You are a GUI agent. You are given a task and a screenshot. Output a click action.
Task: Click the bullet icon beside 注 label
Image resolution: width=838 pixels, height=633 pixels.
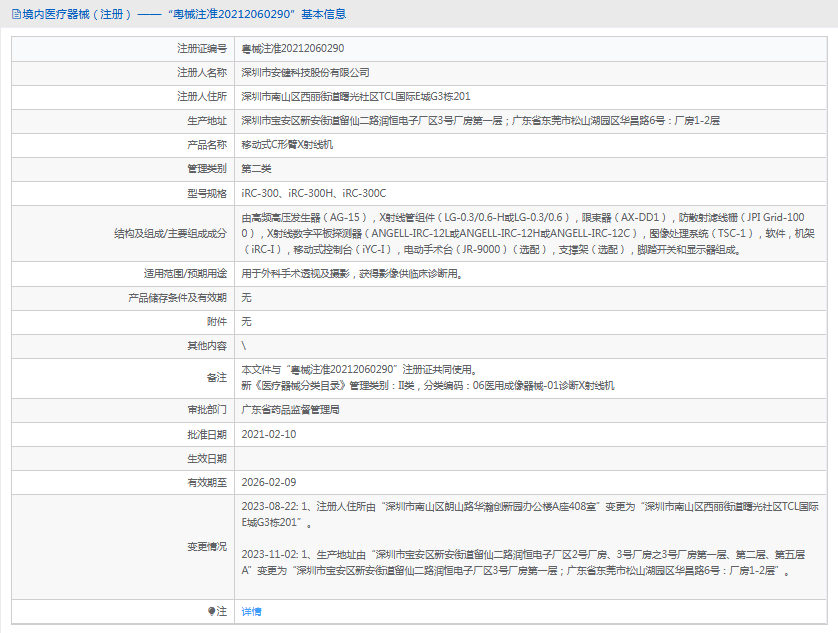[212, 611]
